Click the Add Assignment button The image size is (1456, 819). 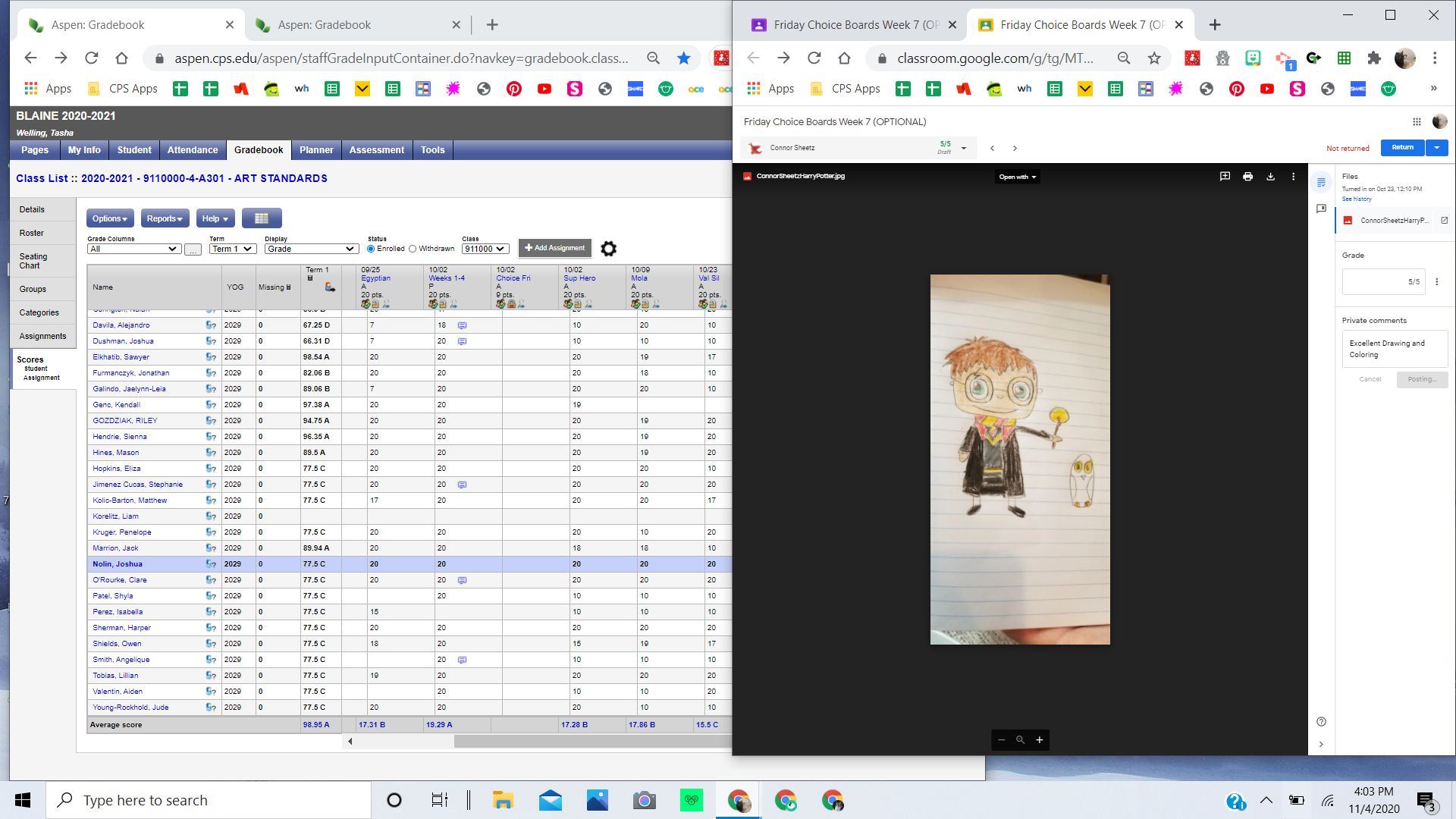pos(554,248)
